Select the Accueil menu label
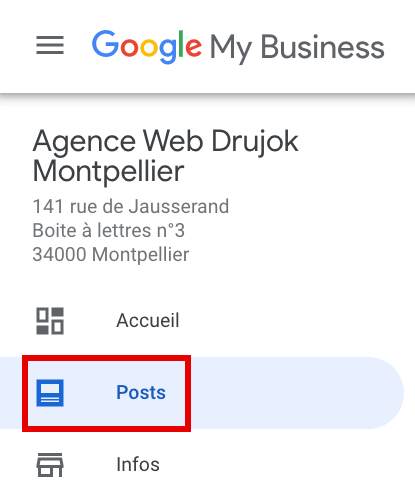Viewport: 415px width, 494px height. click(x=148, y=321)
